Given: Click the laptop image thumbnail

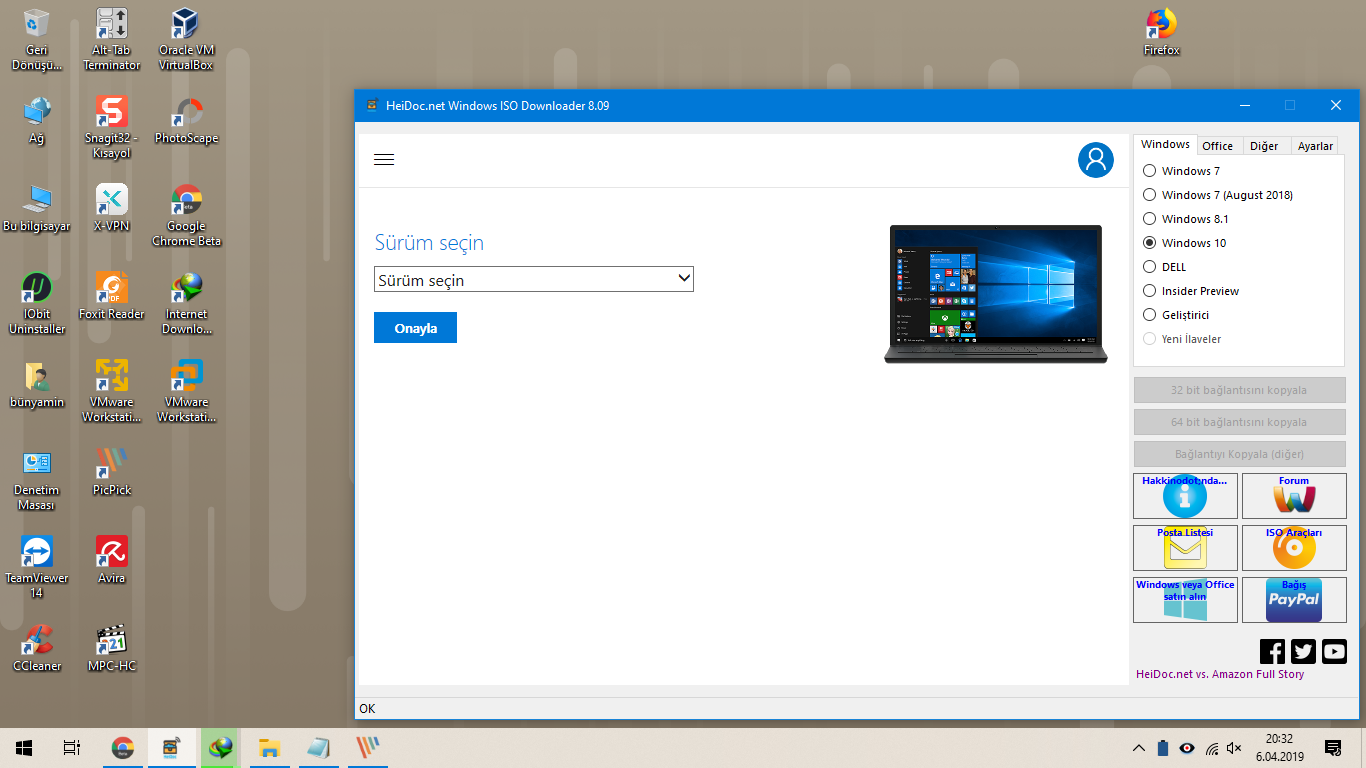Looking at the screenshot, I should pyautogui.click(x=996, y=293).
